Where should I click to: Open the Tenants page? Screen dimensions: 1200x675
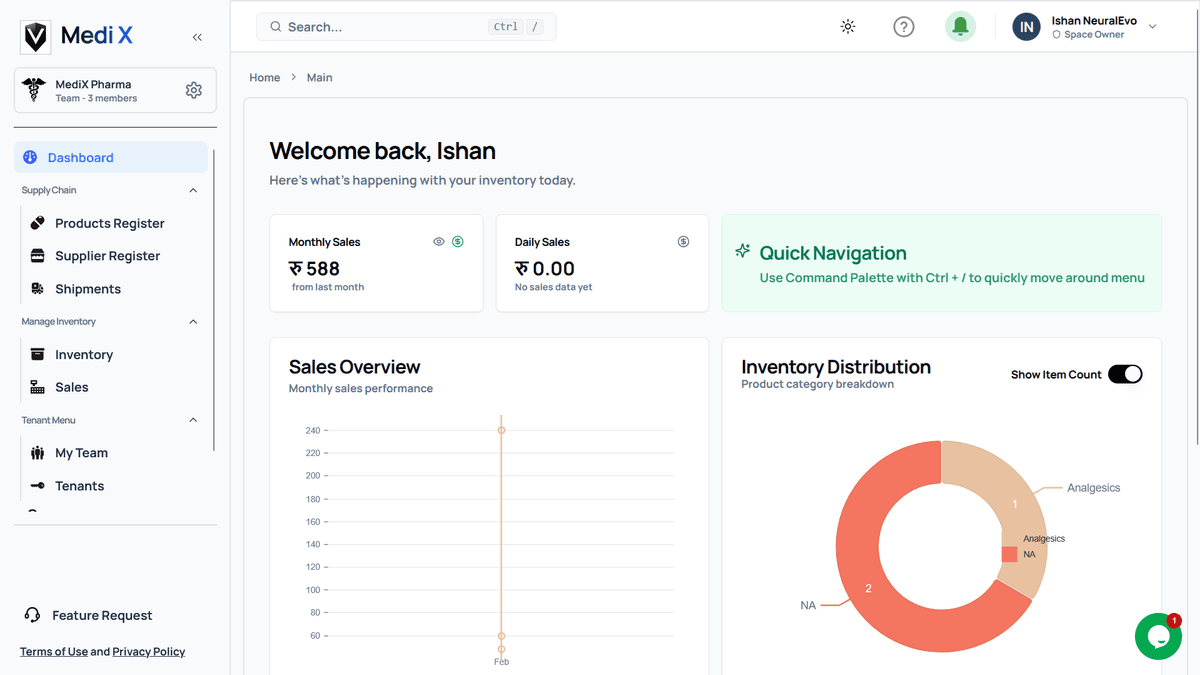point(81,485)
